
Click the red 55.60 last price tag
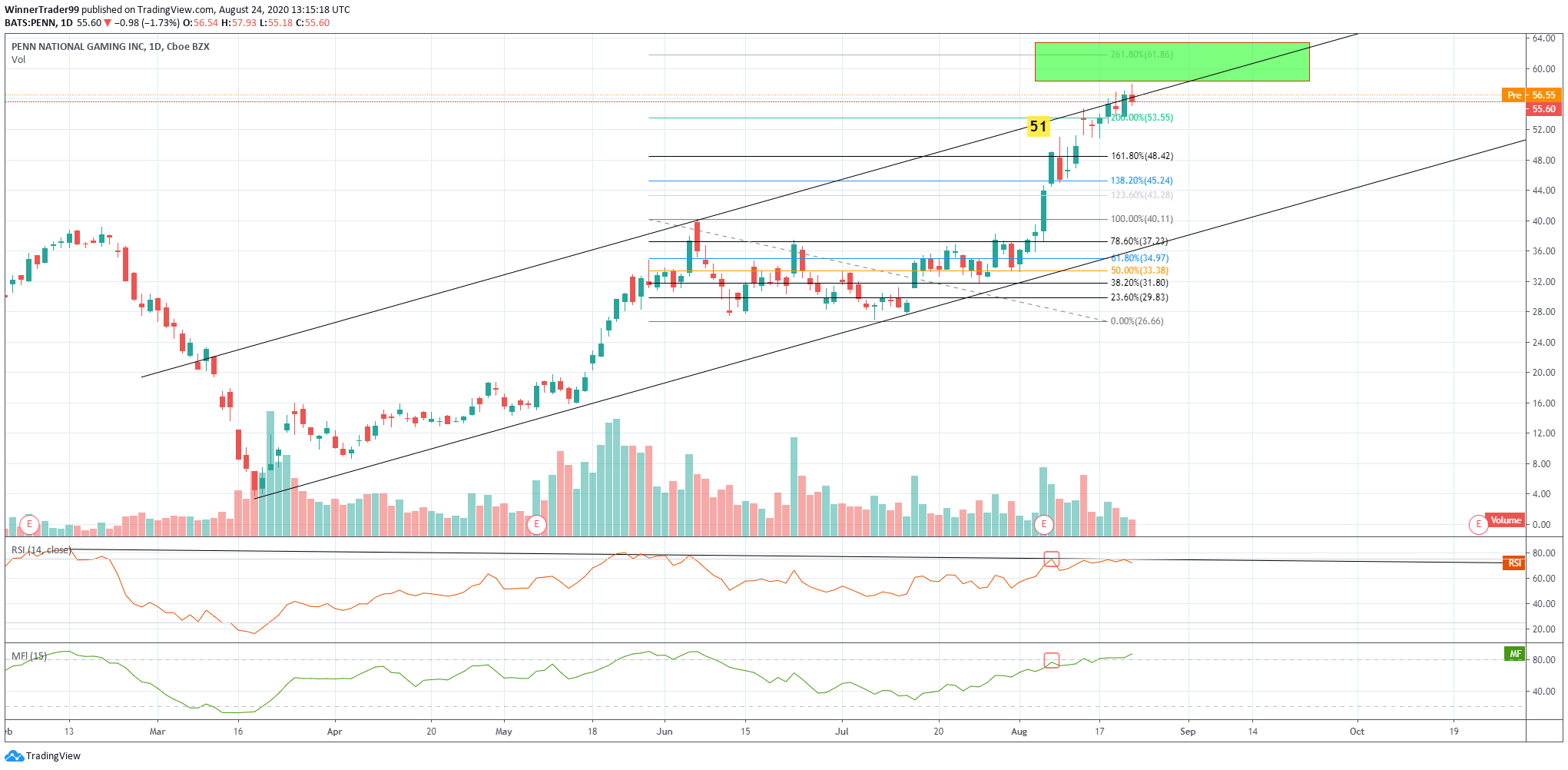pos(1543,109)
